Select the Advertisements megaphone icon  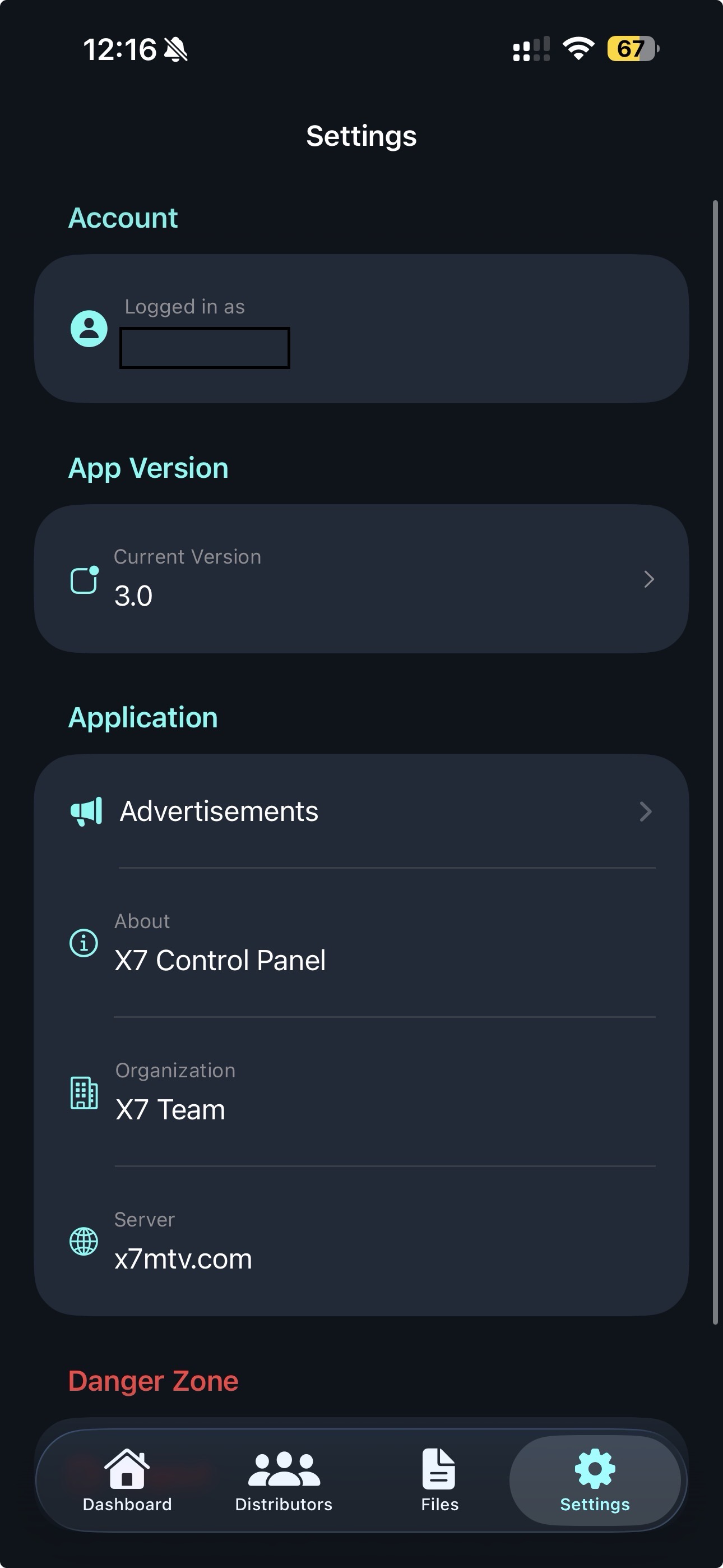85,810
